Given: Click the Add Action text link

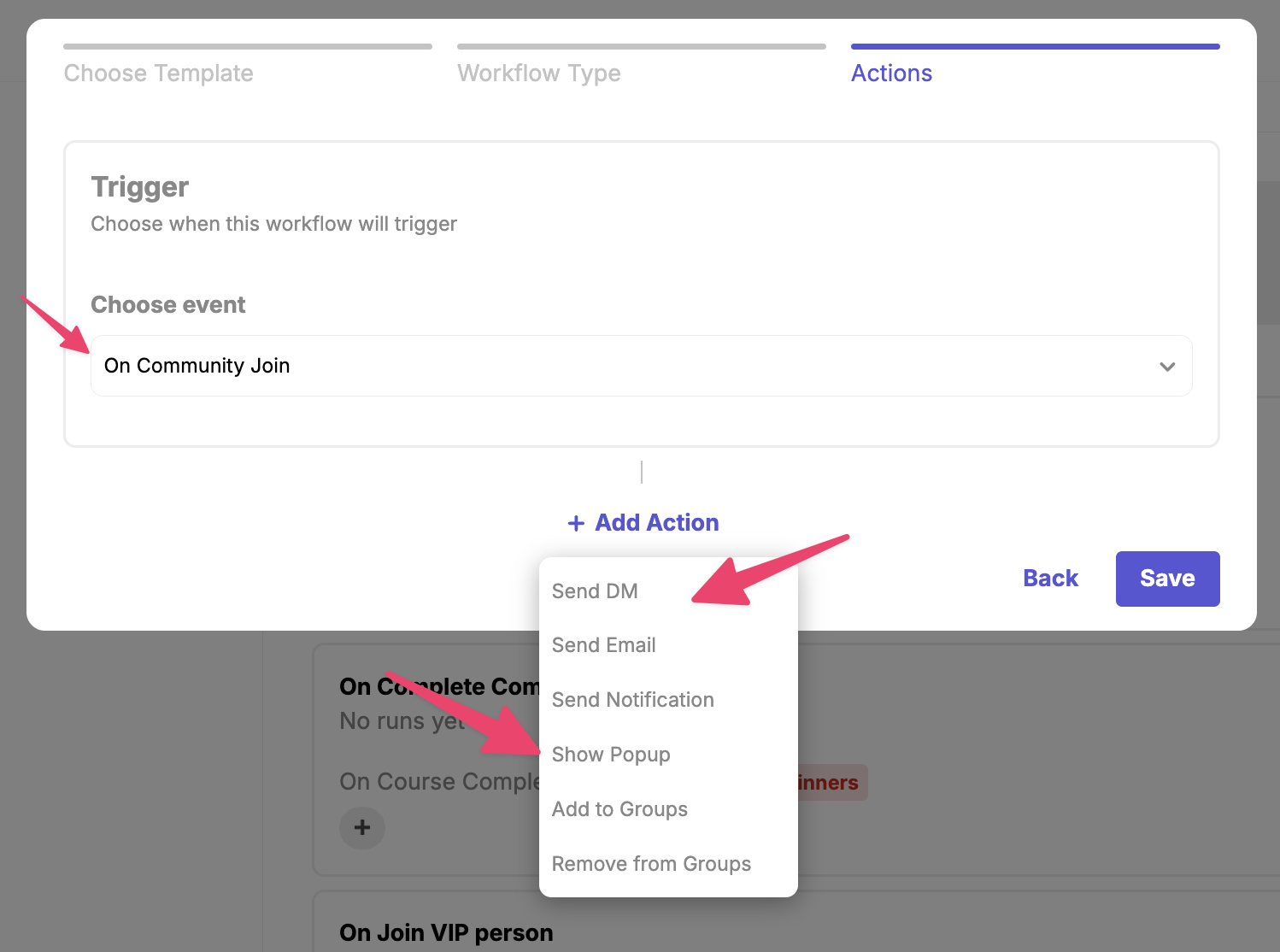Looking at the screenshot, I should coord(656,523).
